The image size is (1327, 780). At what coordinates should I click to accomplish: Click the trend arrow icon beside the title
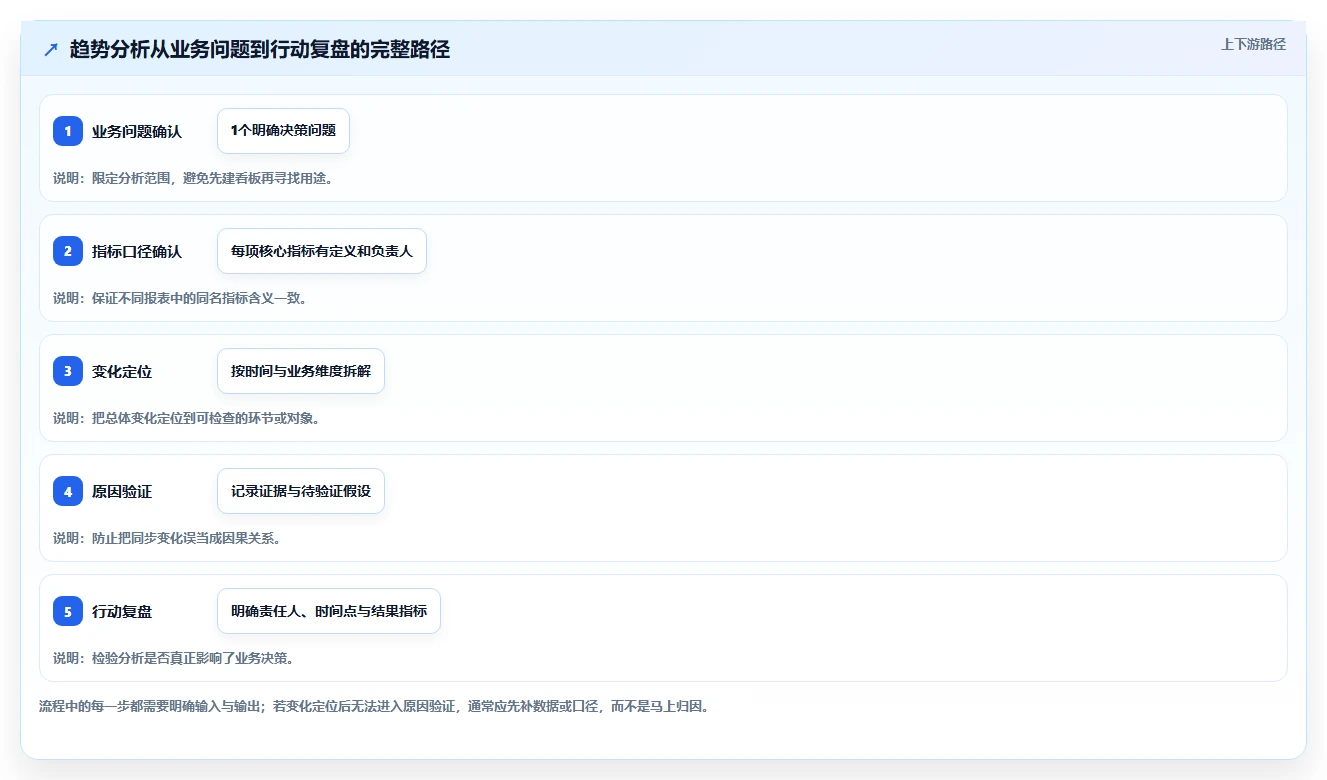[51, 50]
